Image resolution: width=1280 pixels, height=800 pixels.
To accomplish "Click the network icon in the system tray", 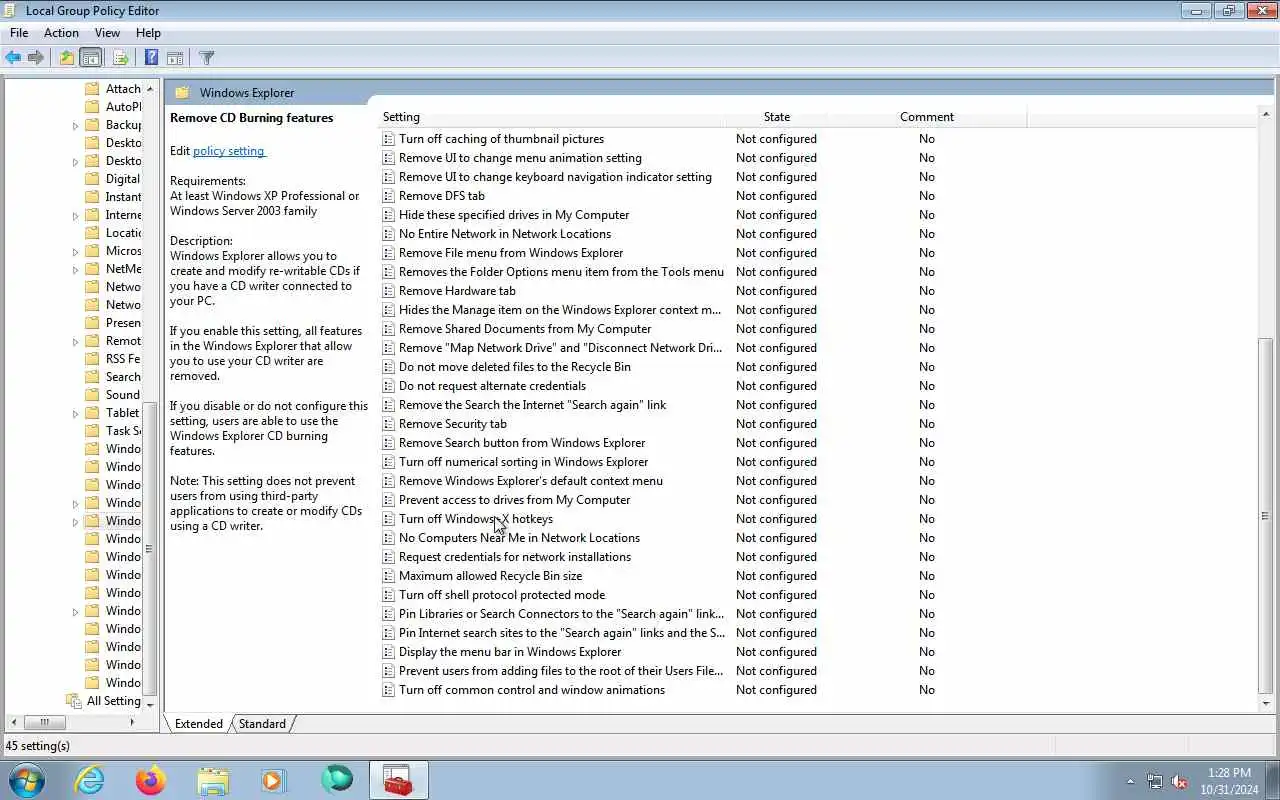I will point(1155,781).
